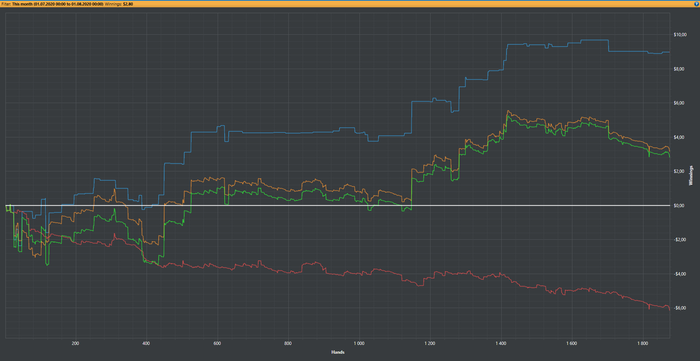Click the 1 400 hands axis label
Image resolution: width=700 pixels, height=361 pixels.
coord(501,344)
